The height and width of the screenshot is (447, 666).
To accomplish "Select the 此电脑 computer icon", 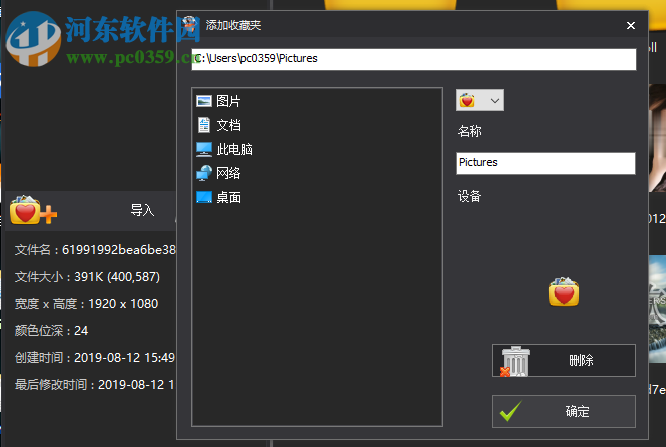I will [x=204, y=149].
